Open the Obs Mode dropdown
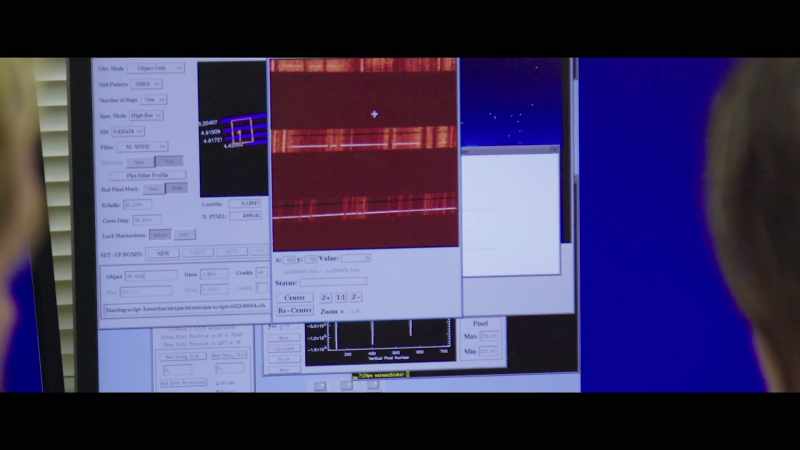800x450 pixels. tap(156, 68)
